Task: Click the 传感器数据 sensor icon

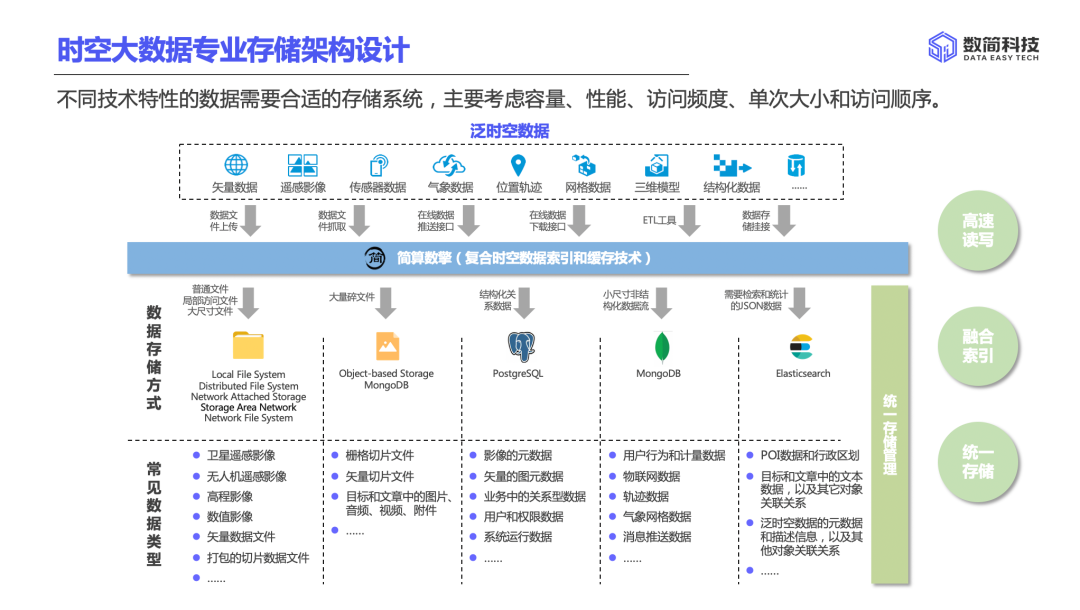Action: pos(378,165)
